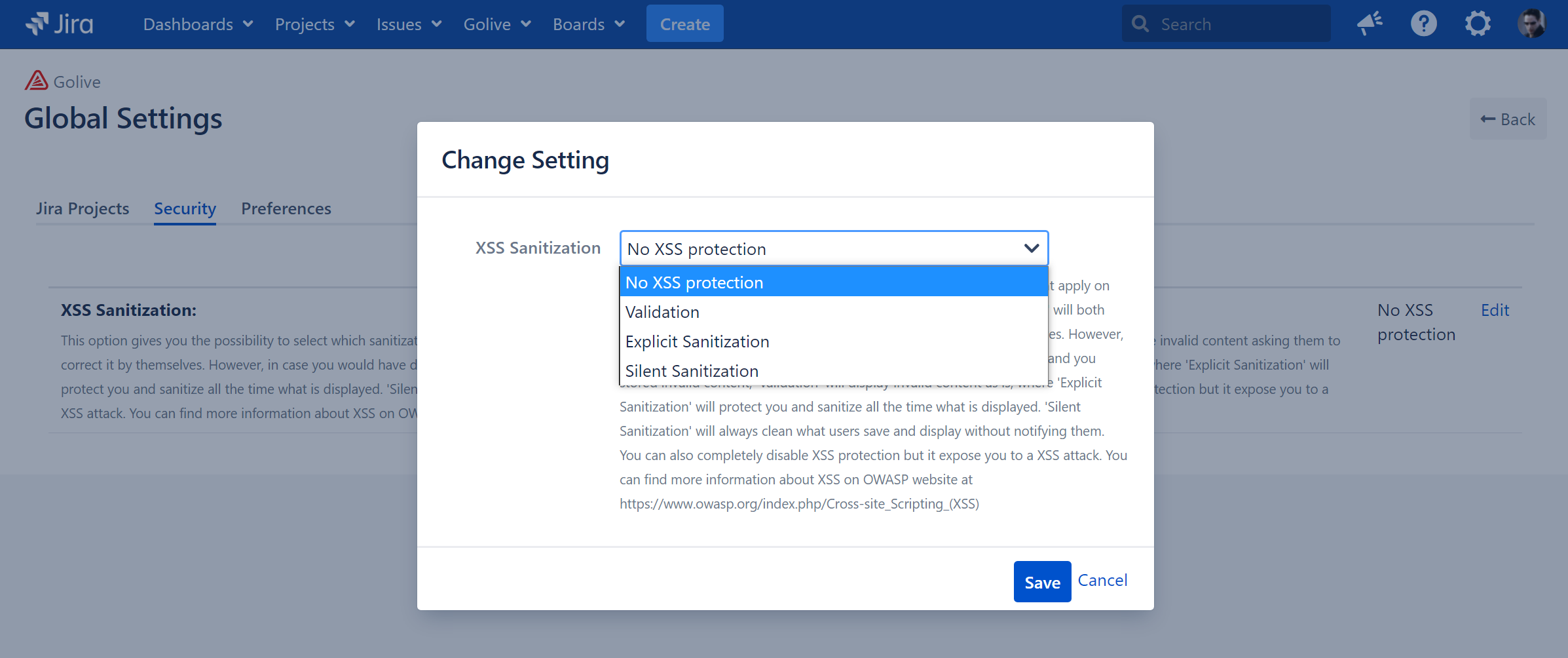Screen dimensions: 1568x658
Task: Expand the Projects menu
Action: 314,24
